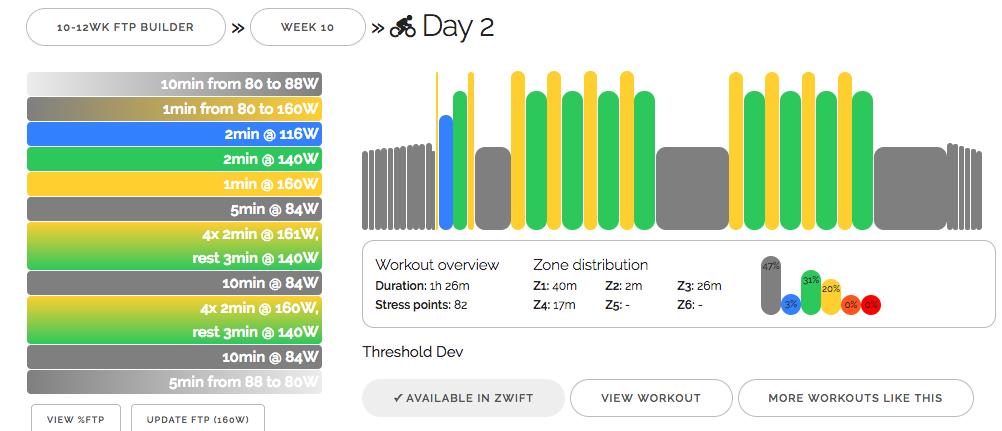The width and height of the screenshot is (1002, 431).
Task: Select the 4x 2min @ 160W interval block
Action: click(x=174, y=320)
